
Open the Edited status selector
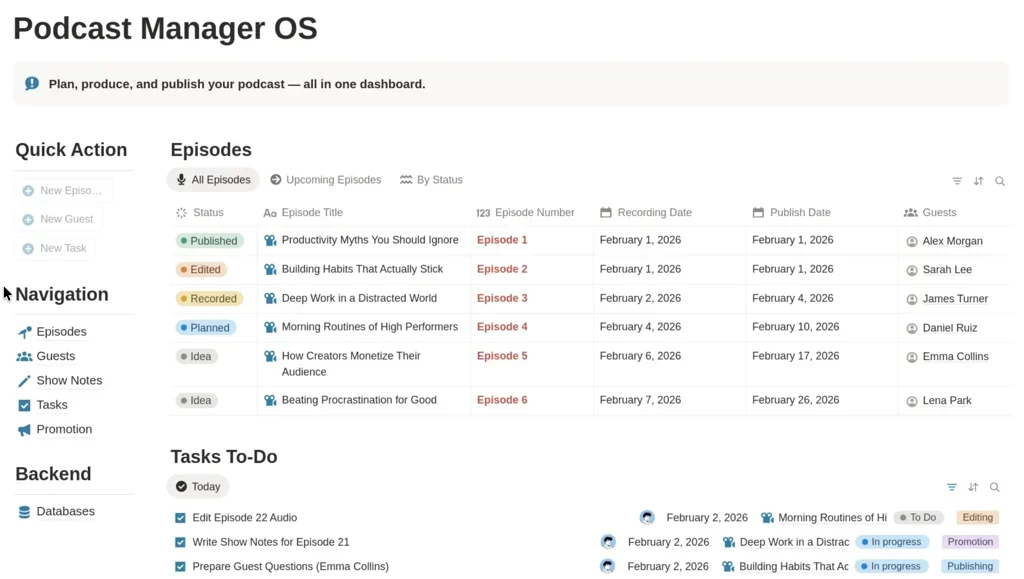click(201, 269)
